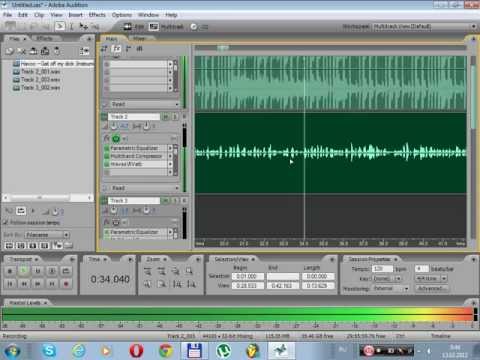Click Rewind in the Transport panel
Screen dimensions: 480x360
tap(24, 284)
